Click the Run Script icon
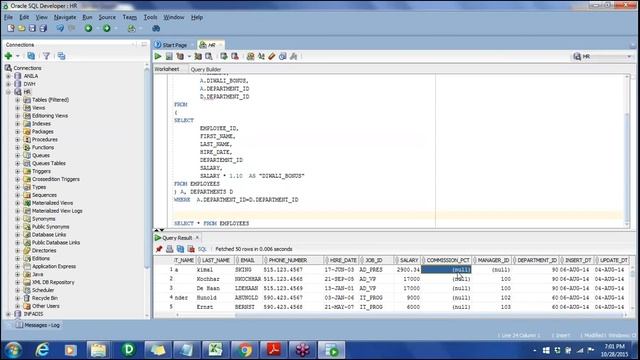Screen dimensions: 640x360 tap(169, 56)
